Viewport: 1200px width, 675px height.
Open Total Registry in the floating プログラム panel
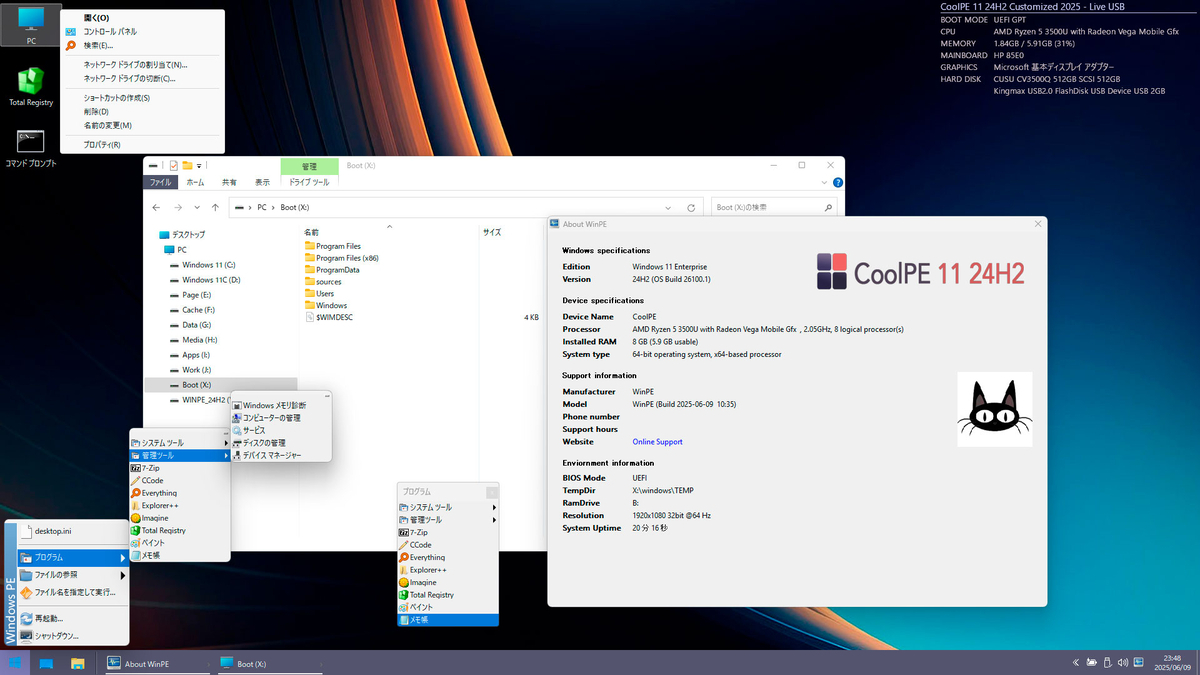pyautogui.click(x=448, y=595)
